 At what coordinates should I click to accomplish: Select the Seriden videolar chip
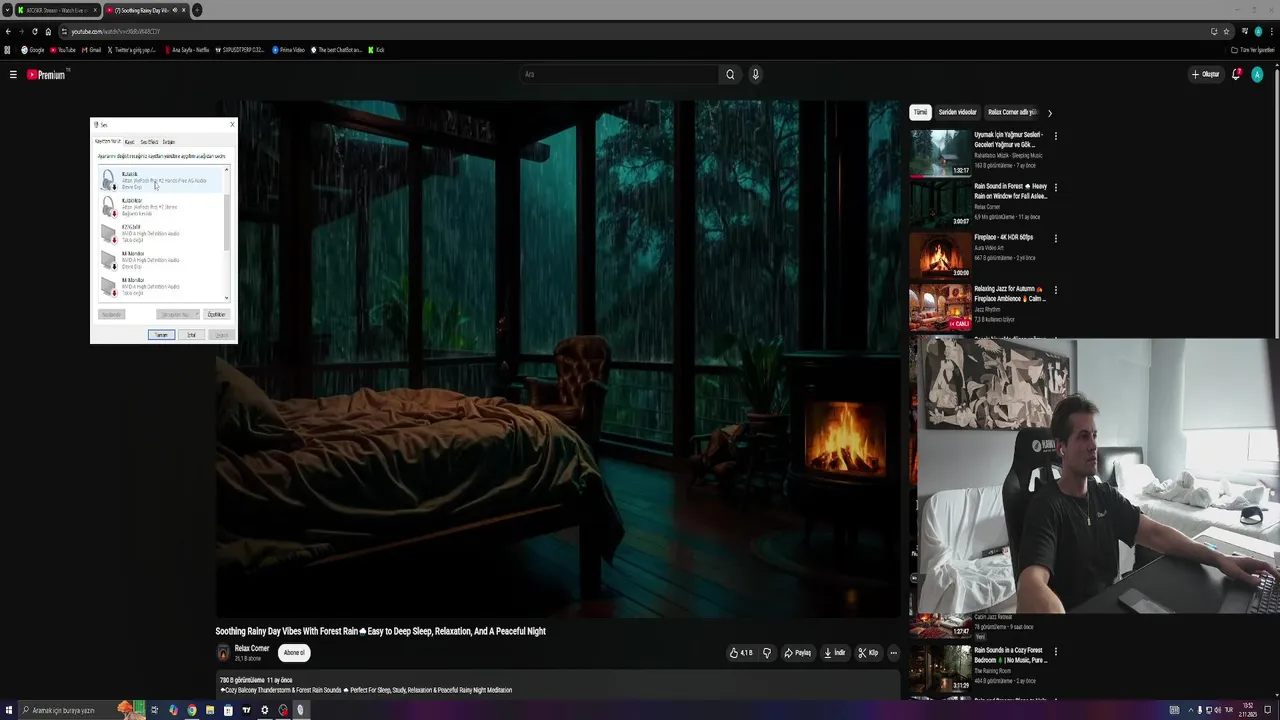(x=957, y=112)
